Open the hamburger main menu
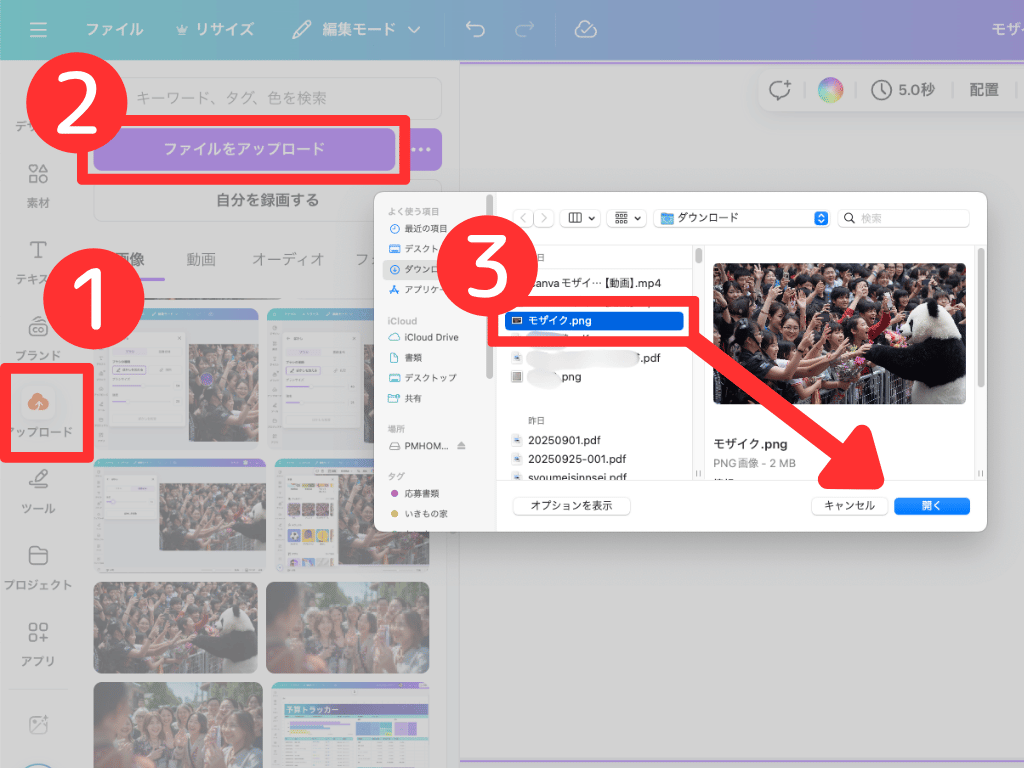 pyautogui.click(x=38, y=30)
